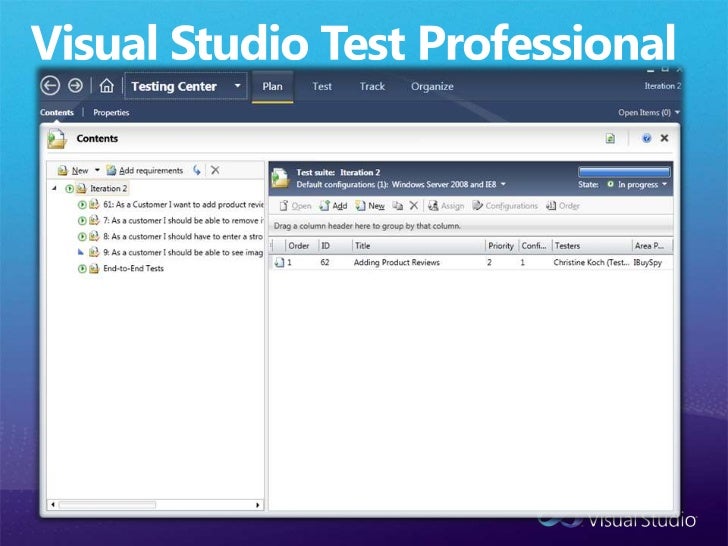Click the refresh icon in Contents header
The height and width of the screenshot is (546, 728).
[610, 138]
